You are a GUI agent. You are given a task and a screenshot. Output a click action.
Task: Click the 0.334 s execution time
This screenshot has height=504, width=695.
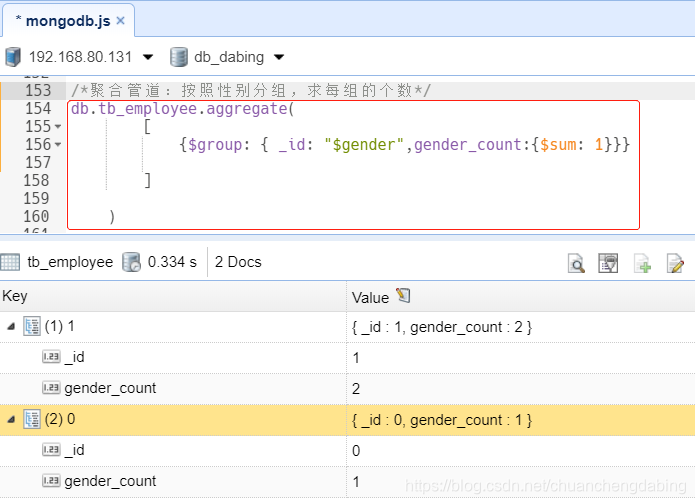172,262
